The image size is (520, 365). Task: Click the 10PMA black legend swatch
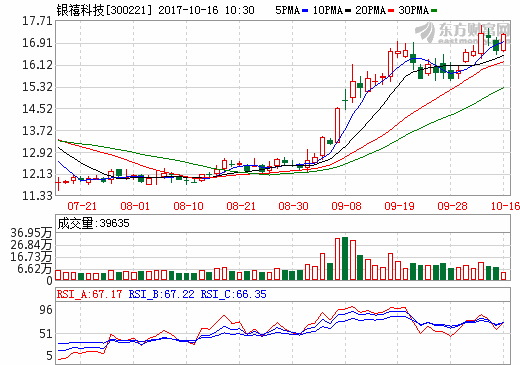pos(348,11)
